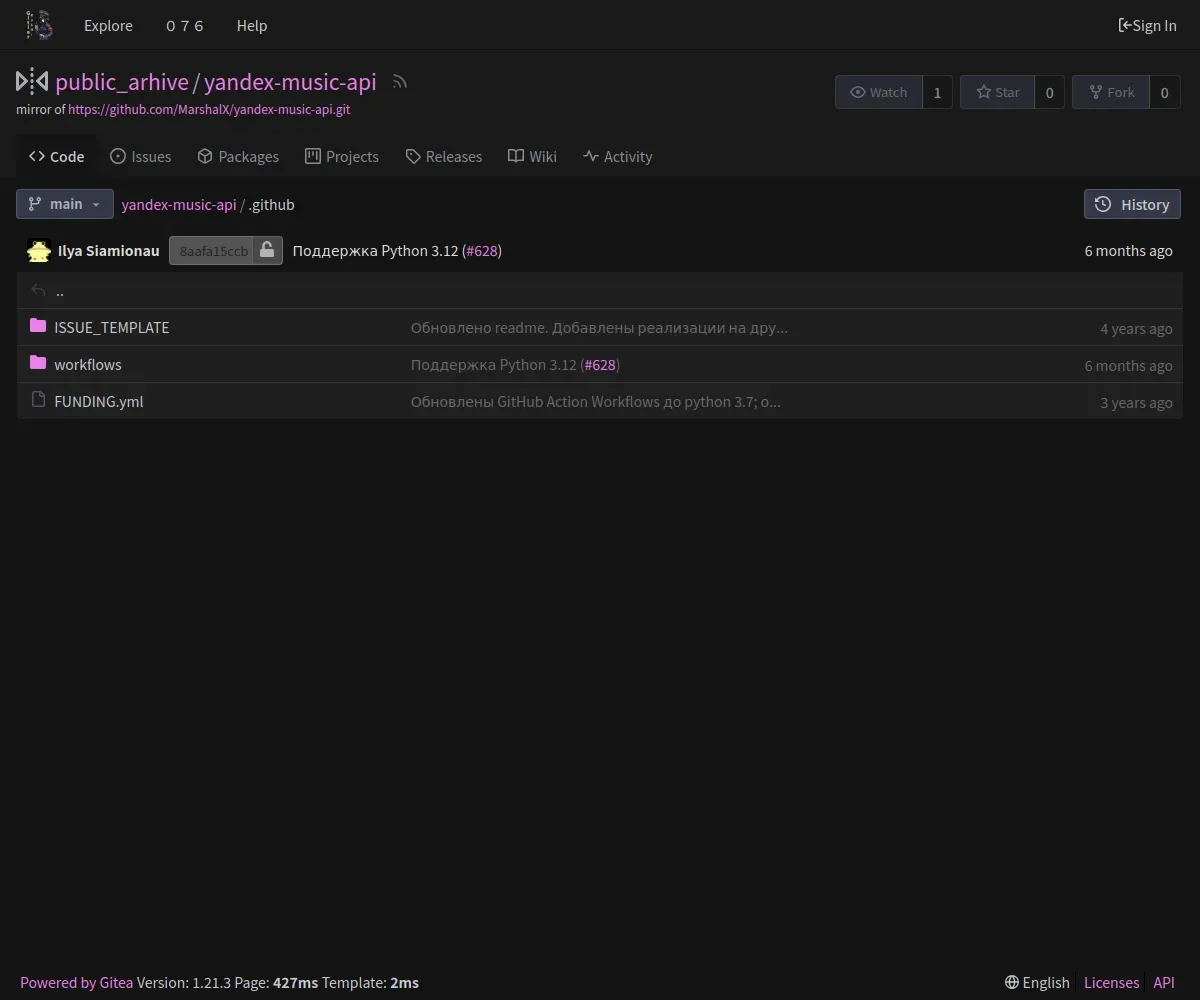
Task: Star this repository
Action: 998,92
